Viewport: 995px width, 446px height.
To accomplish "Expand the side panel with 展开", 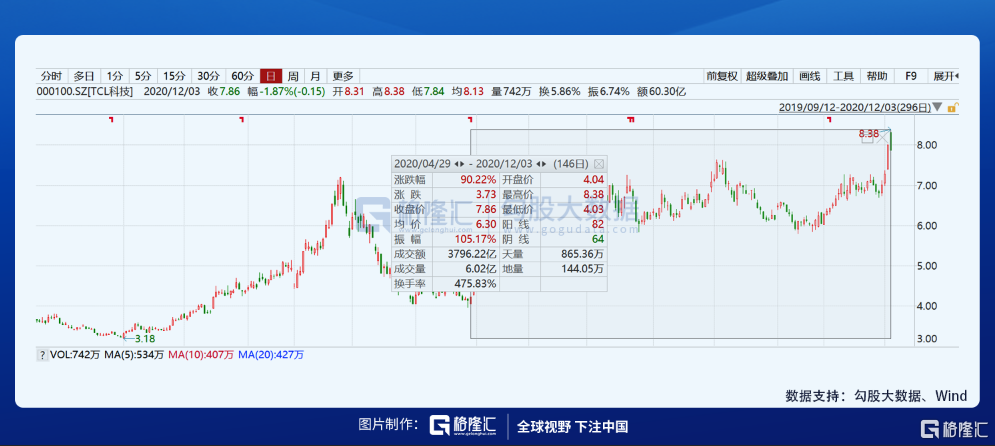I will pos(944,76).
